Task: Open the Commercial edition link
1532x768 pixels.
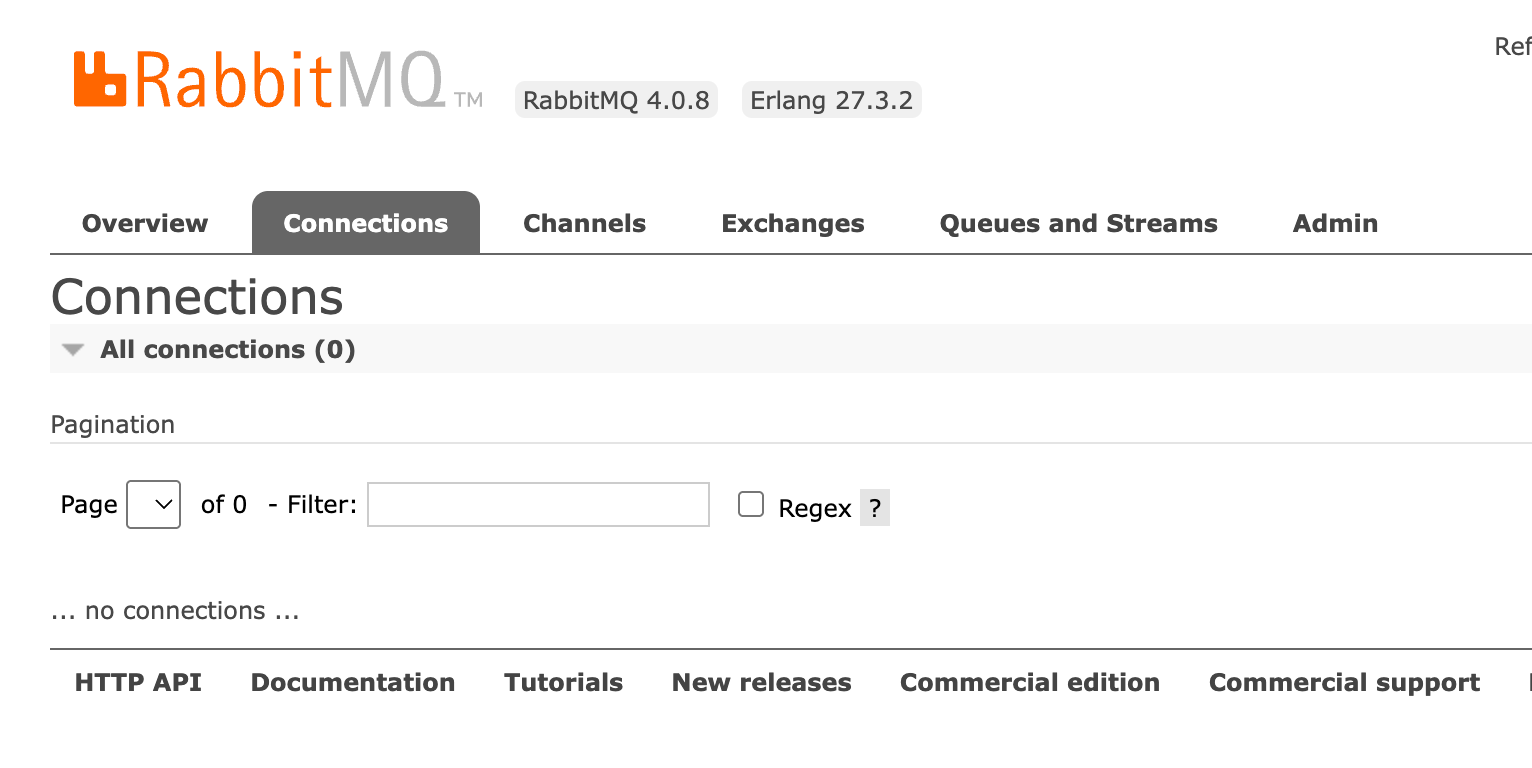Action: (x=1030, y=681)
